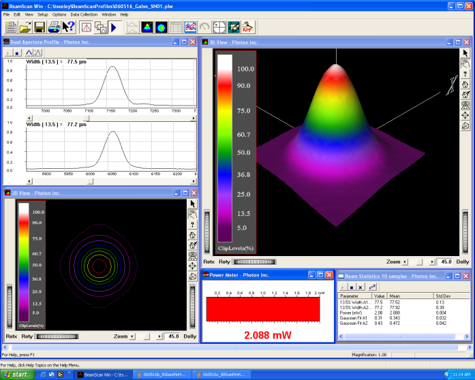
Task: Click right scroll arrow under upper profile graph
Action: (x=193, y=118)
